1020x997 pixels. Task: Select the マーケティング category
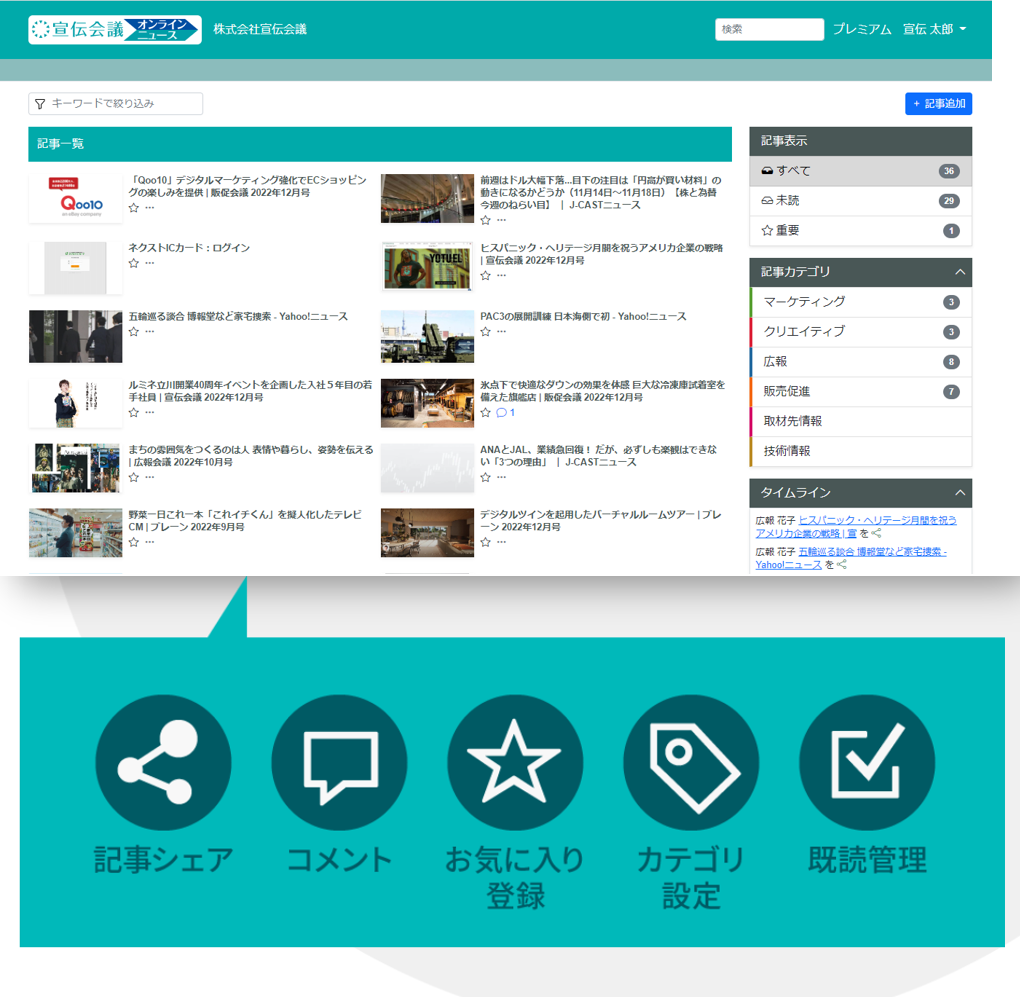pyautogui.click(x=860, y=302)
